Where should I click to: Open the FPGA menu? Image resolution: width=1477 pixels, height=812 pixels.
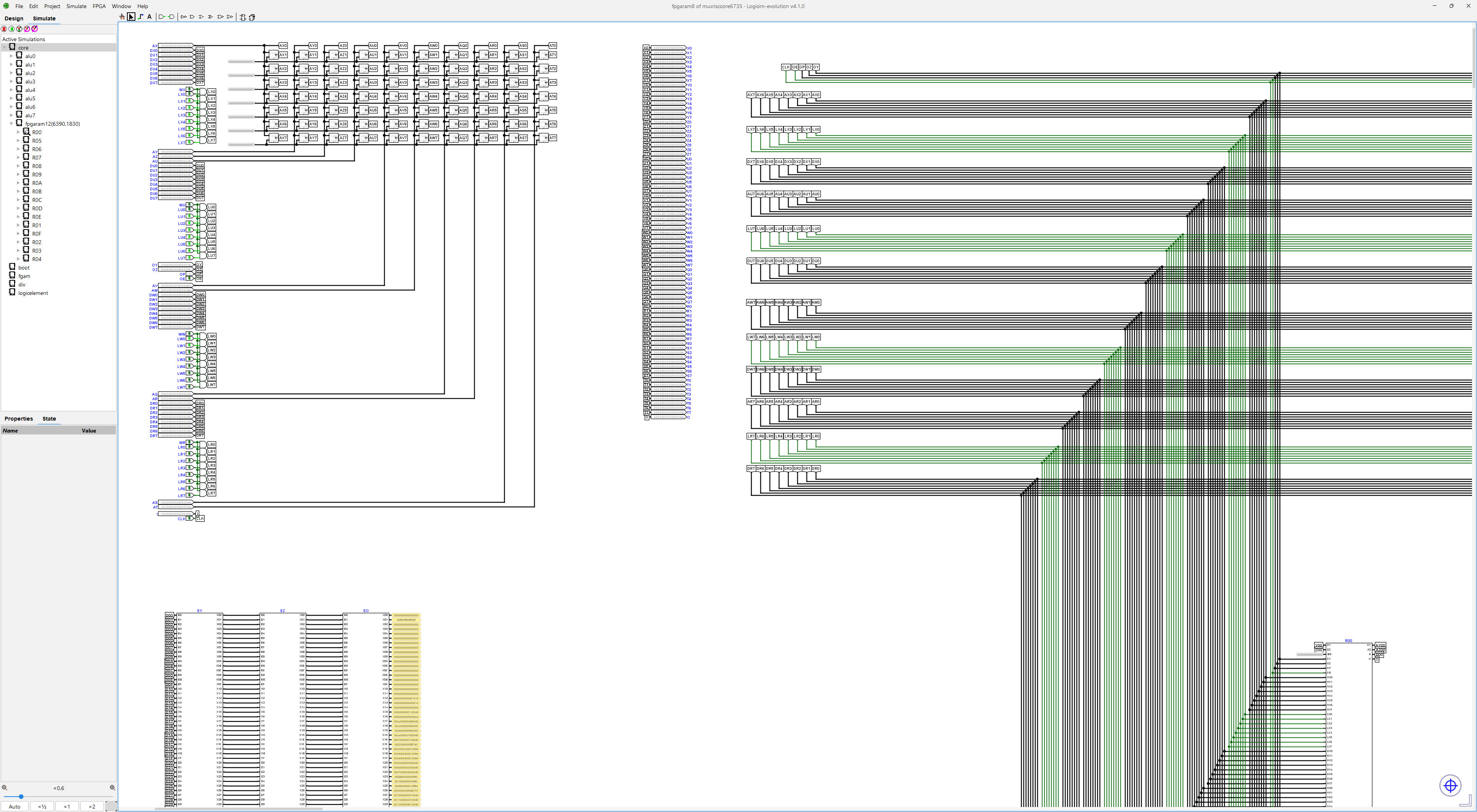[x=99, y=6]
